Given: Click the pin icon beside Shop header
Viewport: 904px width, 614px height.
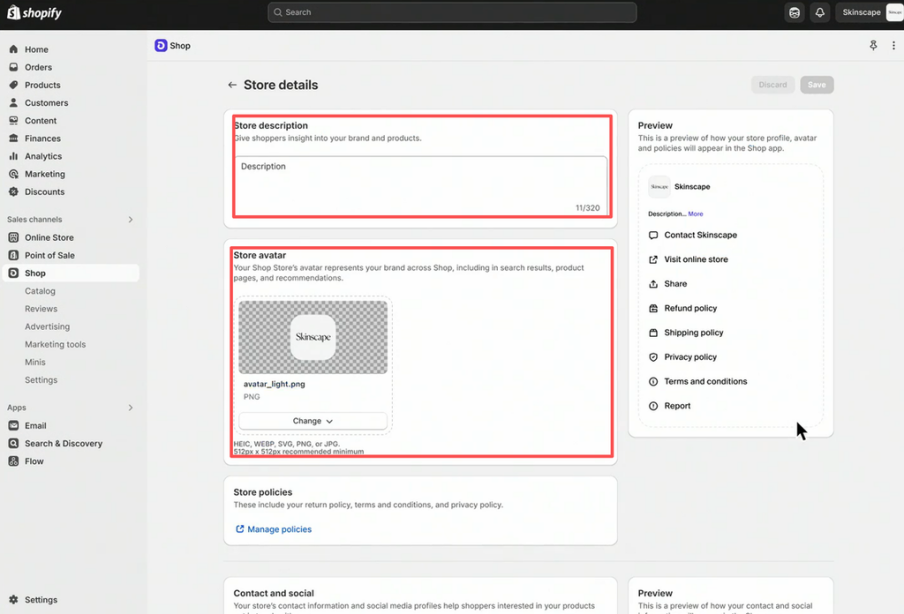Looking at the screenshot, I should tap(873, 46).
